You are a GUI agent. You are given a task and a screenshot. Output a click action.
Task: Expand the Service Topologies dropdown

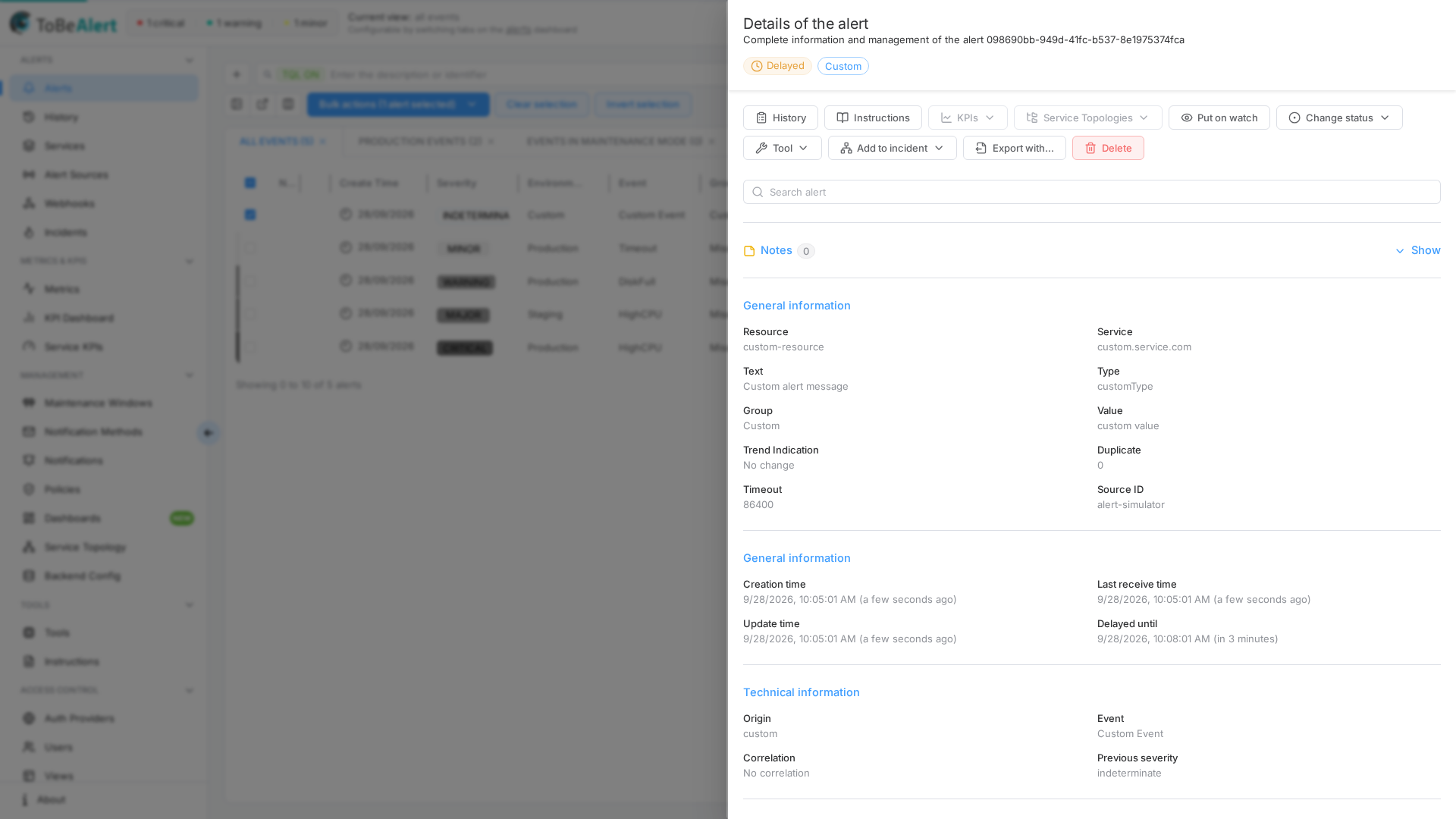[x=1087, y=118]
